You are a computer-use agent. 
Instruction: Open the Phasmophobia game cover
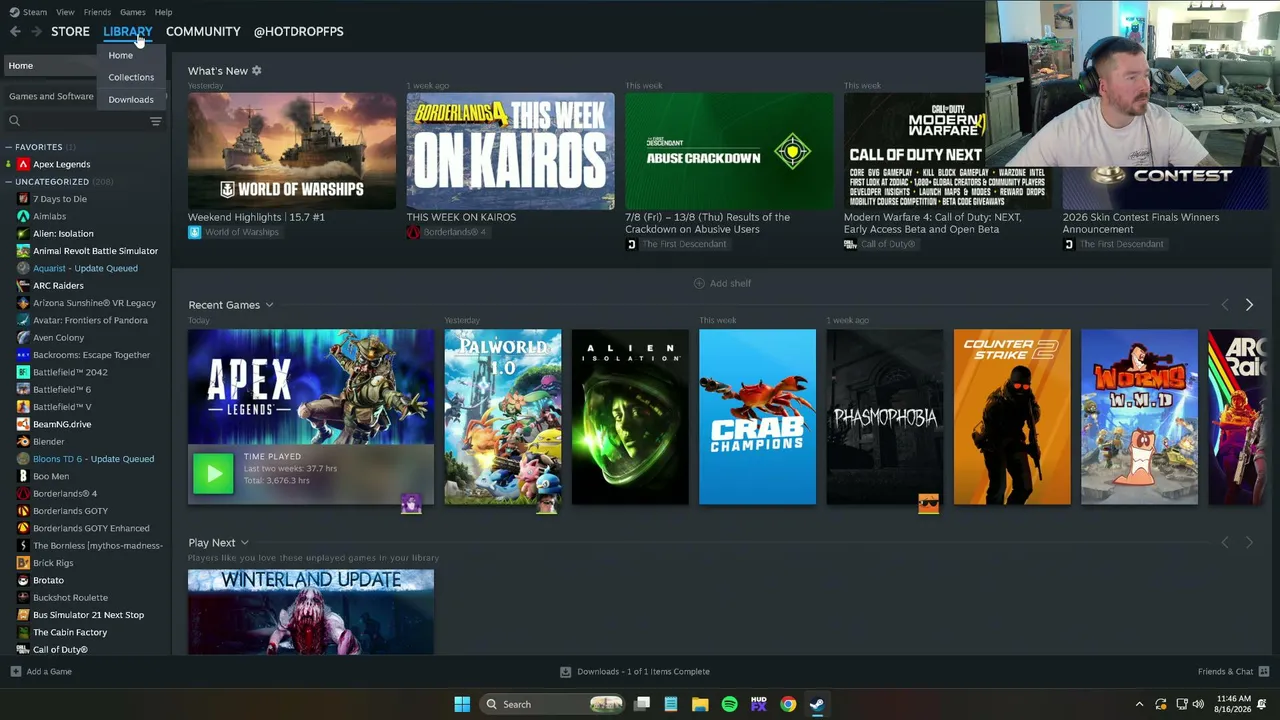click(885, 417)
